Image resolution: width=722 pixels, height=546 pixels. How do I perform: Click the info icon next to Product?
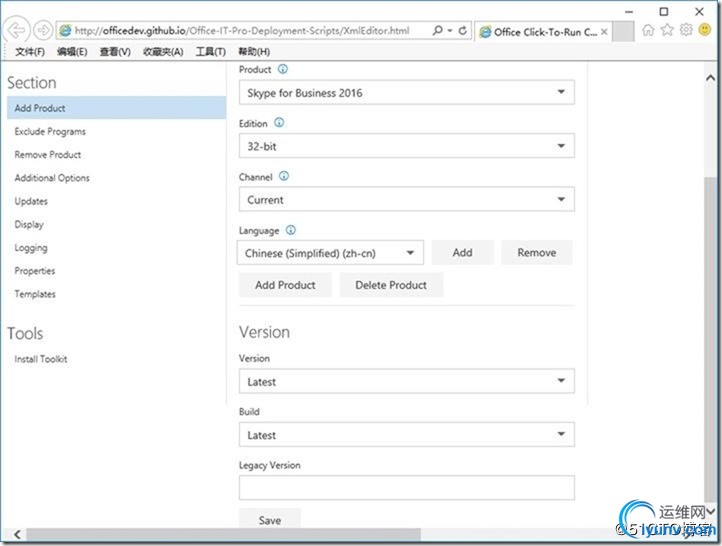[x=283, y=69]
